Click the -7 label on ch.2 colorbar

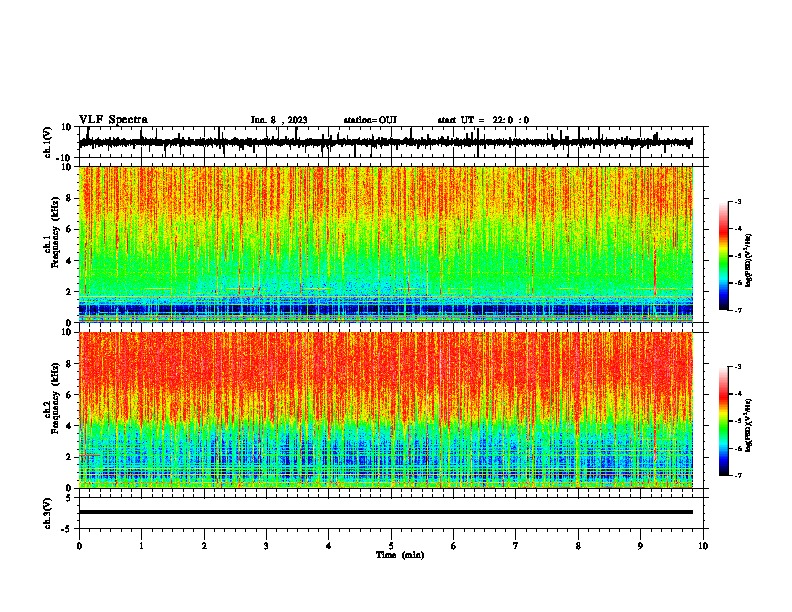pyautogui.click(x=737, y=475)
